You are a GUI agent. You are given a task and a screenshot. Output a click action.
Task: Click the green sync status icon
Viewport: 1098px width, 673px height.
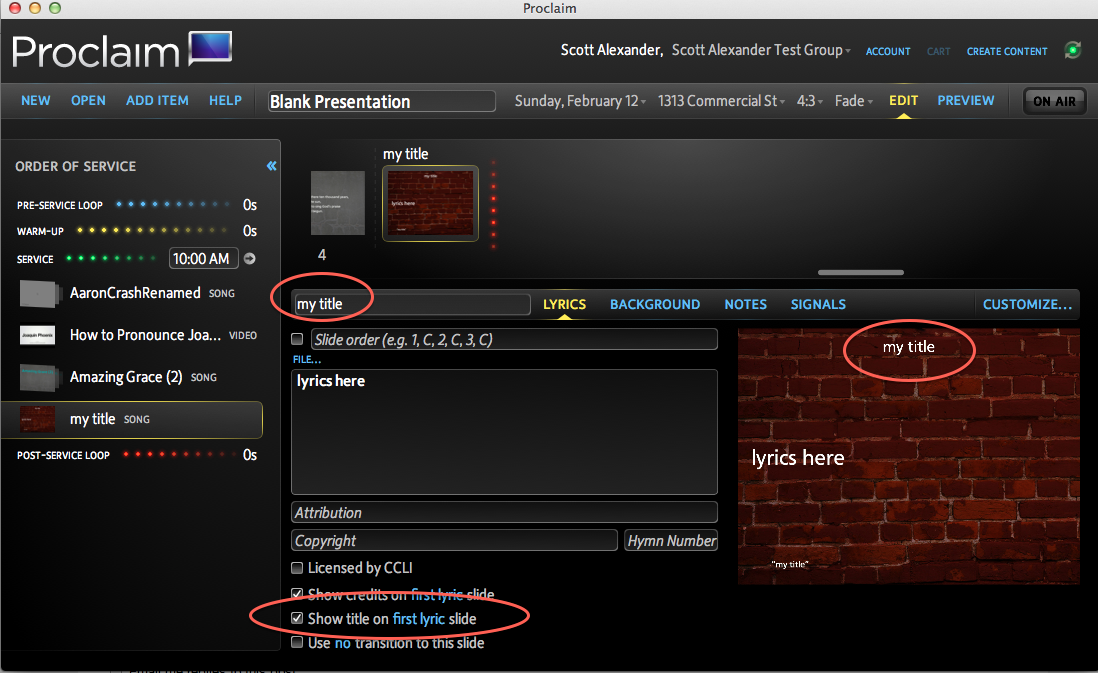pyautogui.click(x=1072, y=50)
